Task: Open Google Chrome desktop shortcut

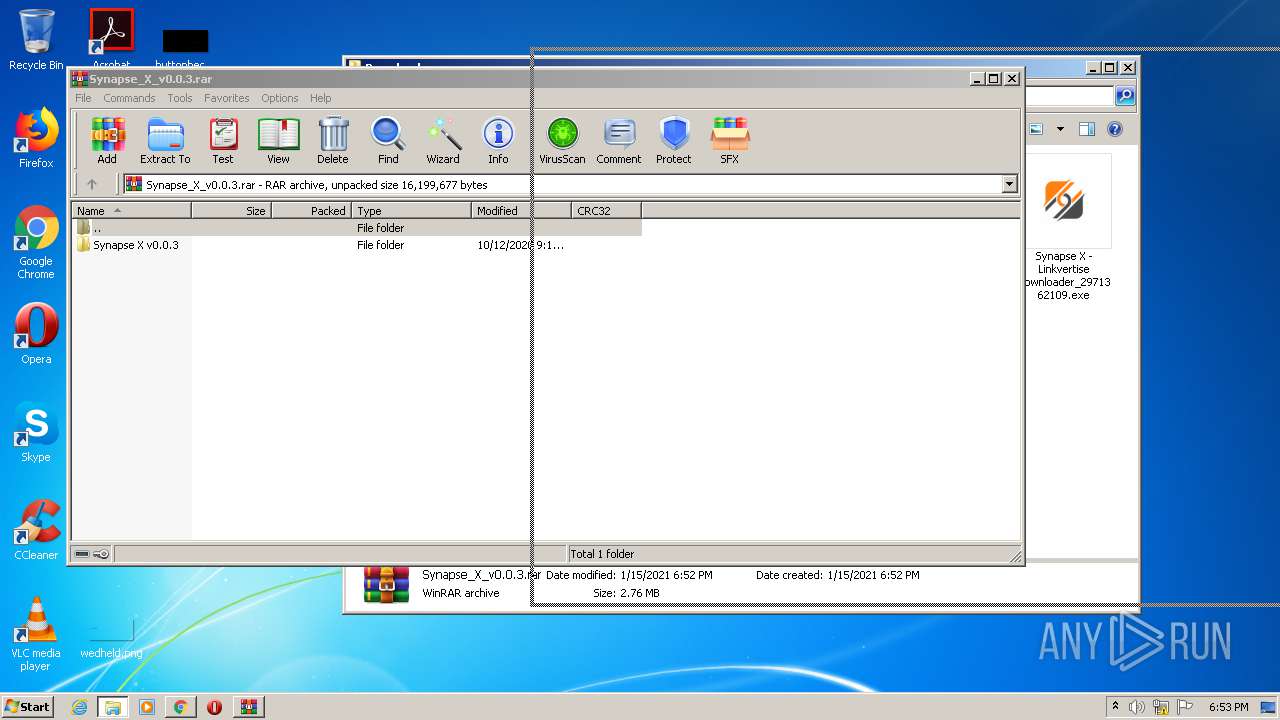Action: coord(36,243)
